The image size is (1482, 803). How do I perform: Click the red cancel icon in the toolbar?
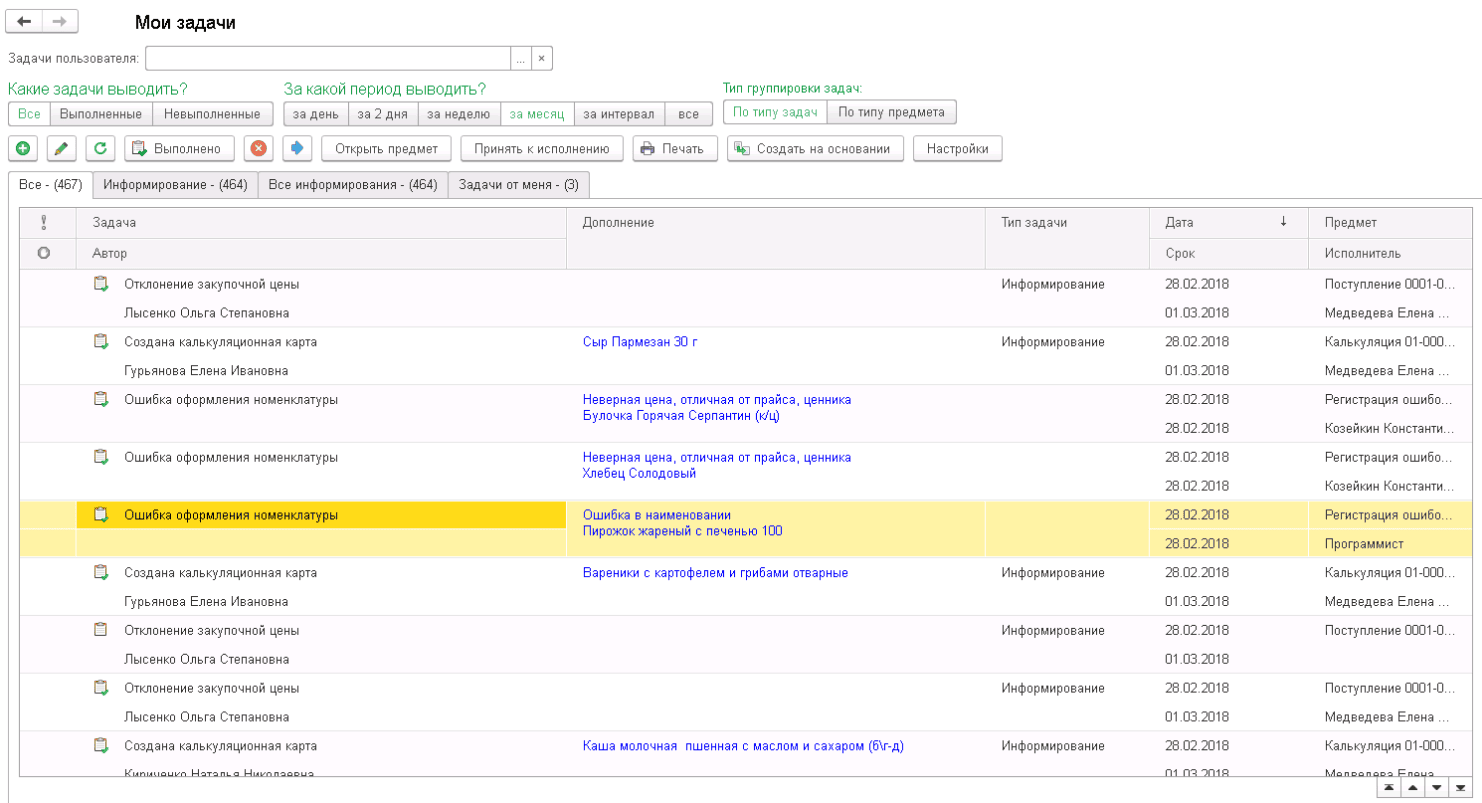click(259, 148)
